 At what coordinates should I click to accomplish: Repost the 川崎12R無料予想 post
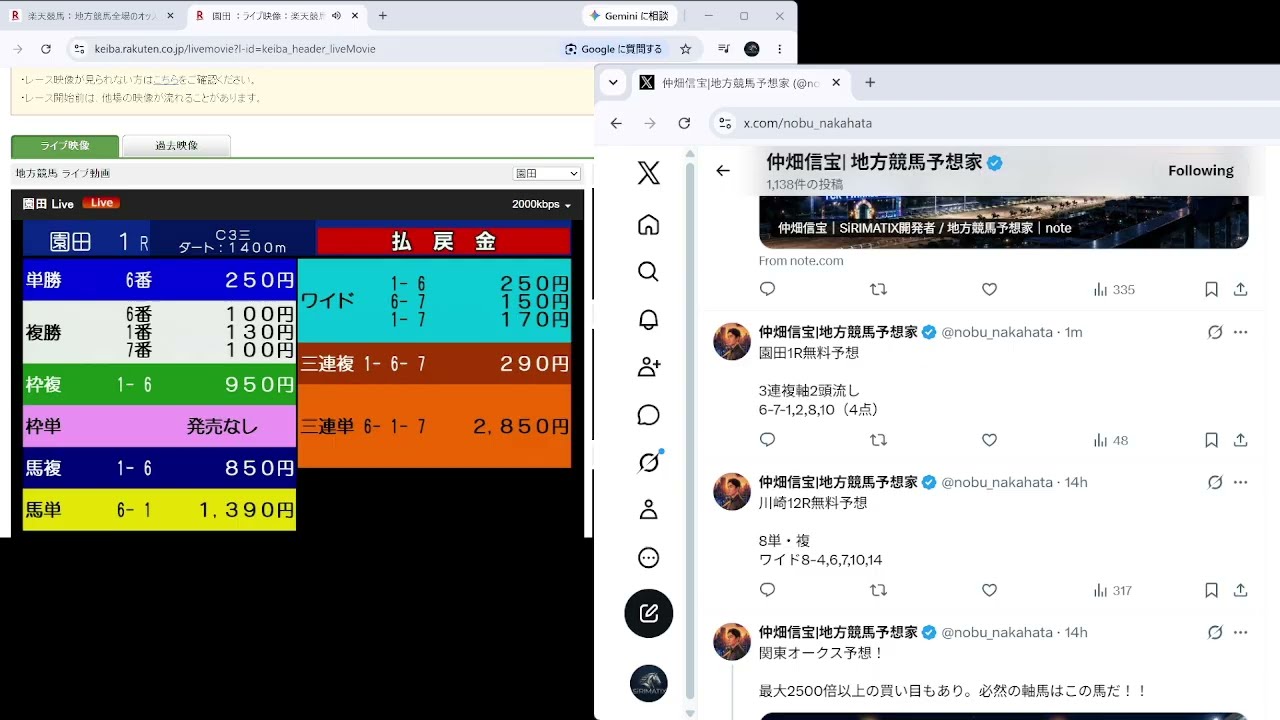(878, 590)
